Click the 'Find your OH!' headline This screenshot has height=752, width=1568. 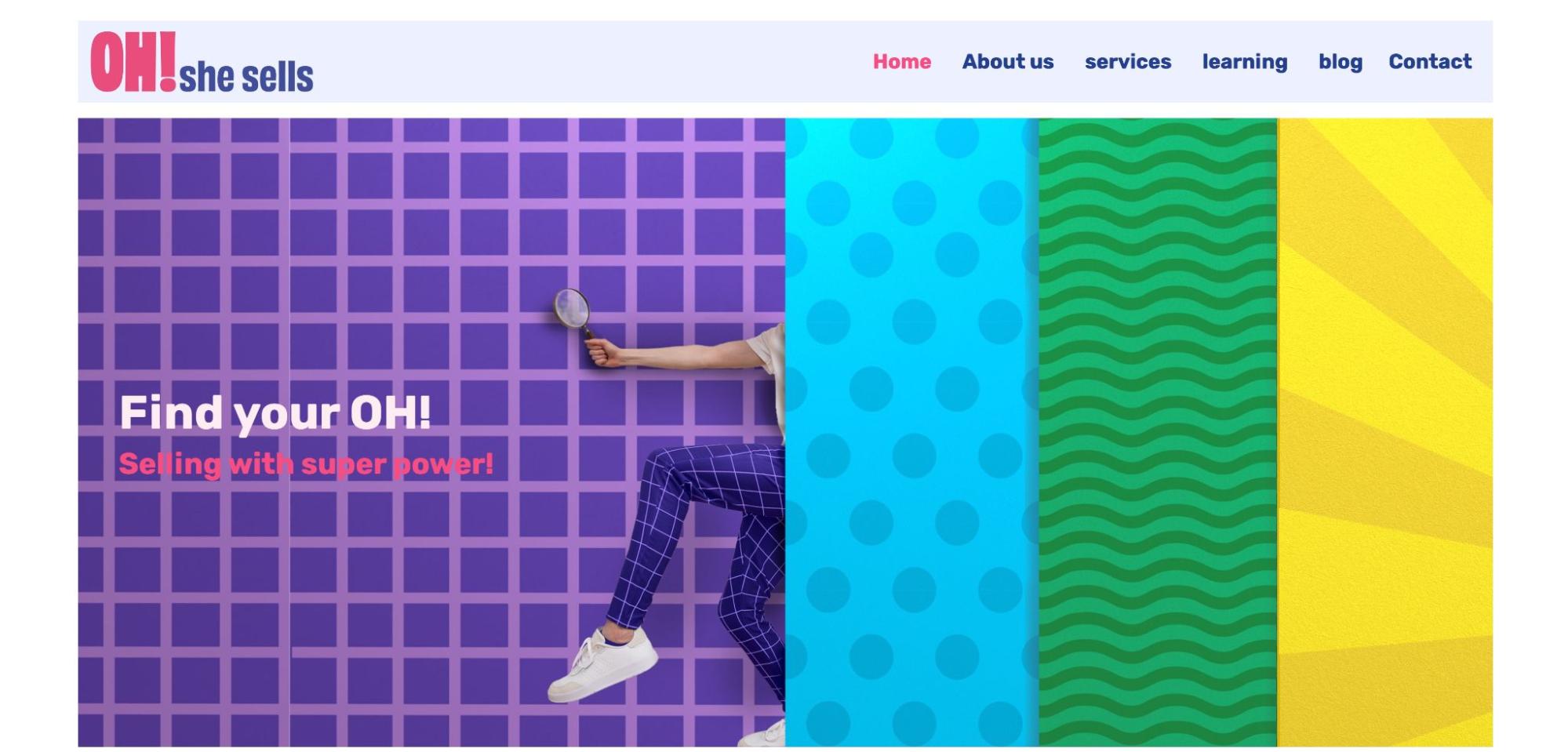[x=275, y=412]
